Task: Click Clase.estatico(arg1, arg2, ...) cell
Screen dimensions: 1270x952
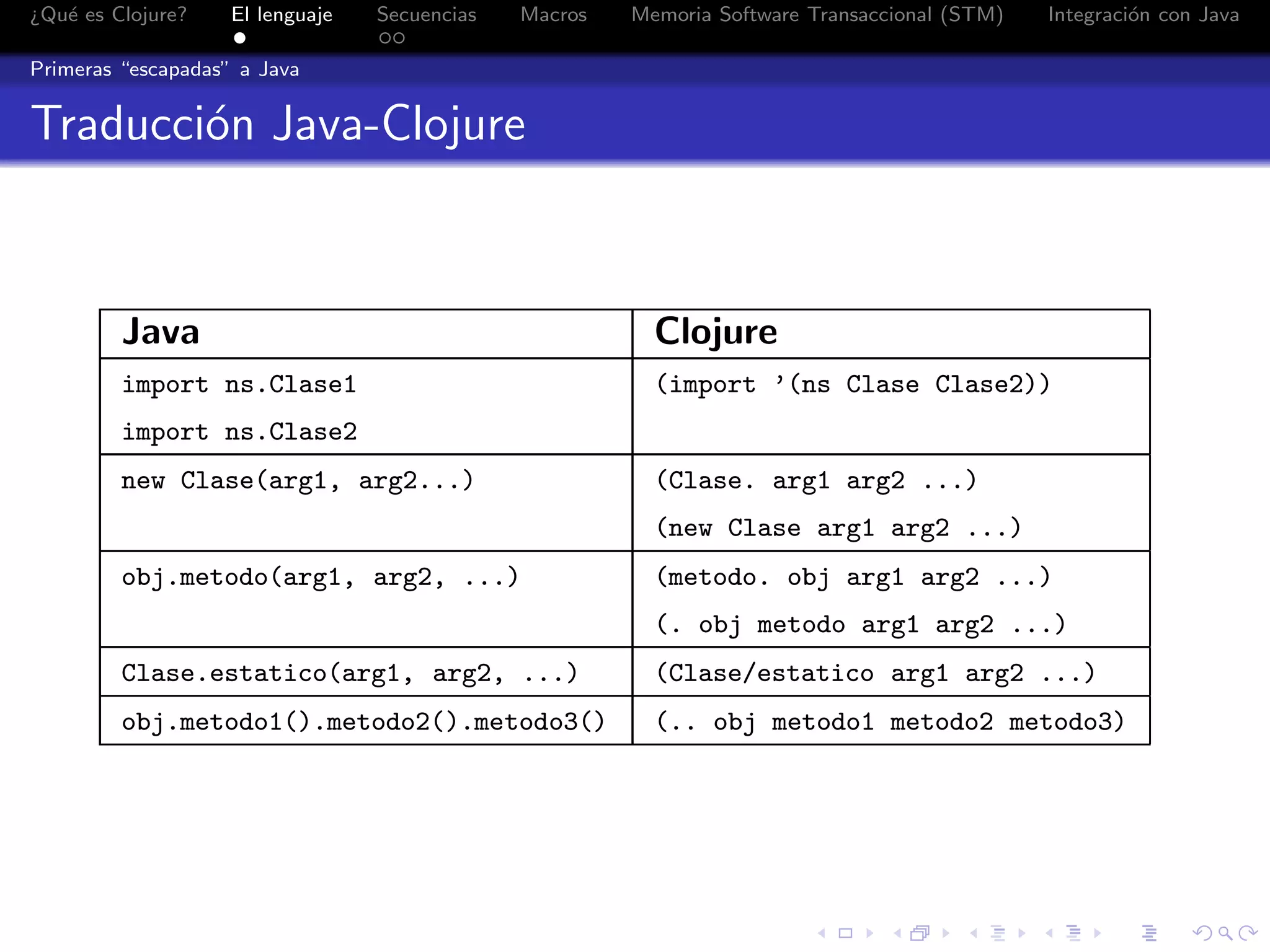Action: point(366,672)
